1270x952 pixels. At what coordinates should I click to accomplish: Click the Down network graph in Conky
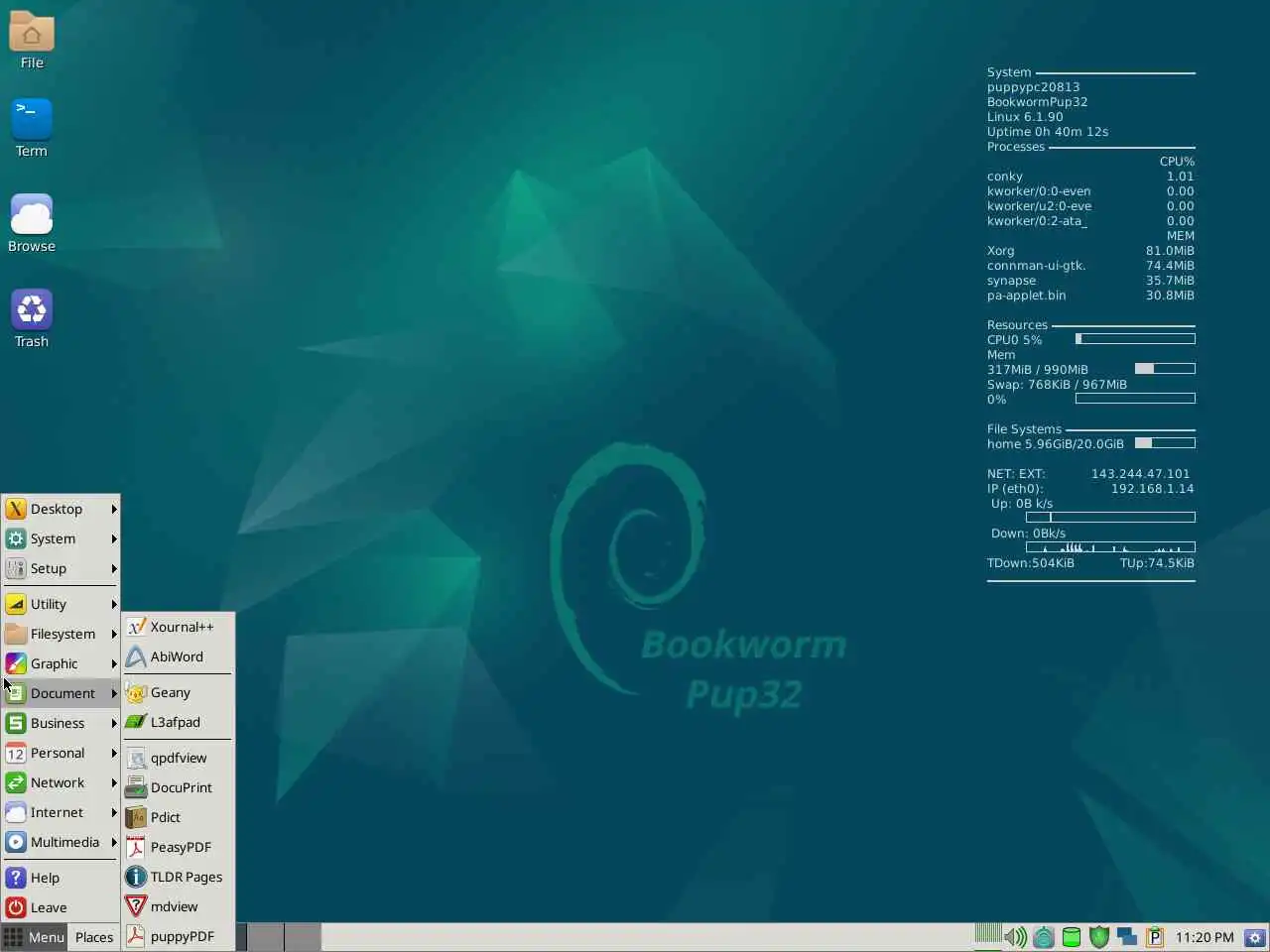(1110, 547)
